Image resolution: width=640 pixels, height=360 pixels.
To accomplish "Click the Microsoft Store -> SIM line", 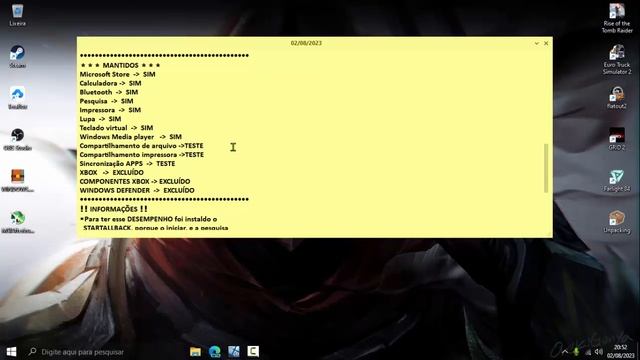I will point(118,74).
